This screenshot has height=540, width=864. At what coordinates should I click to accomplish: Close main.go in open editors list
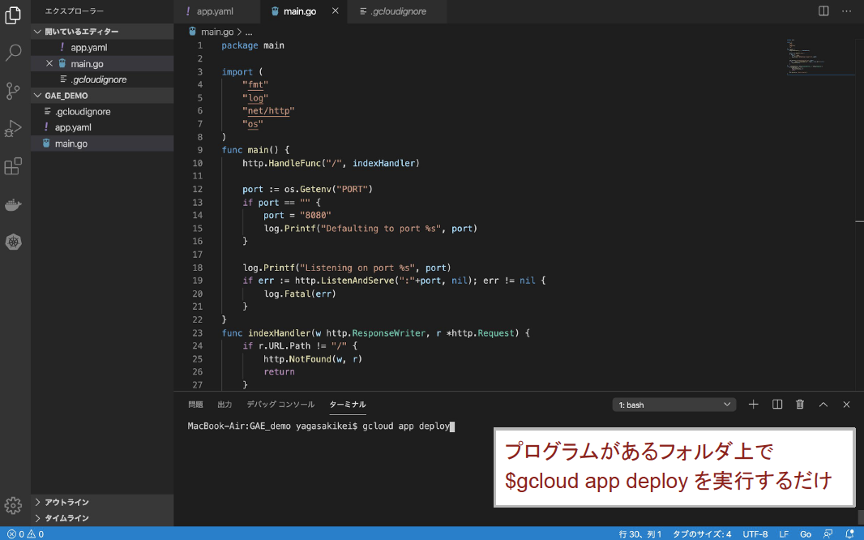49,63
